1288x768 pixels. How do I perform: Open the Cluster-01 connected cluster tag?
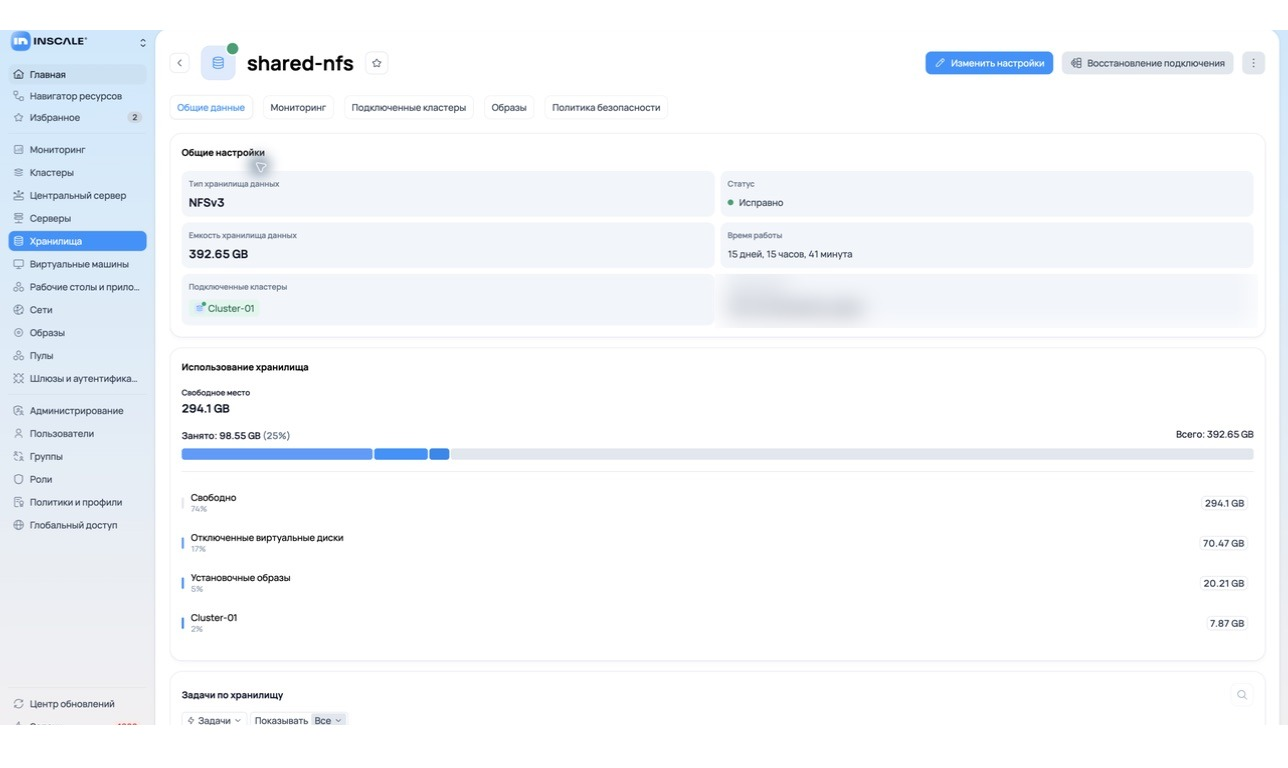point(225,308)
